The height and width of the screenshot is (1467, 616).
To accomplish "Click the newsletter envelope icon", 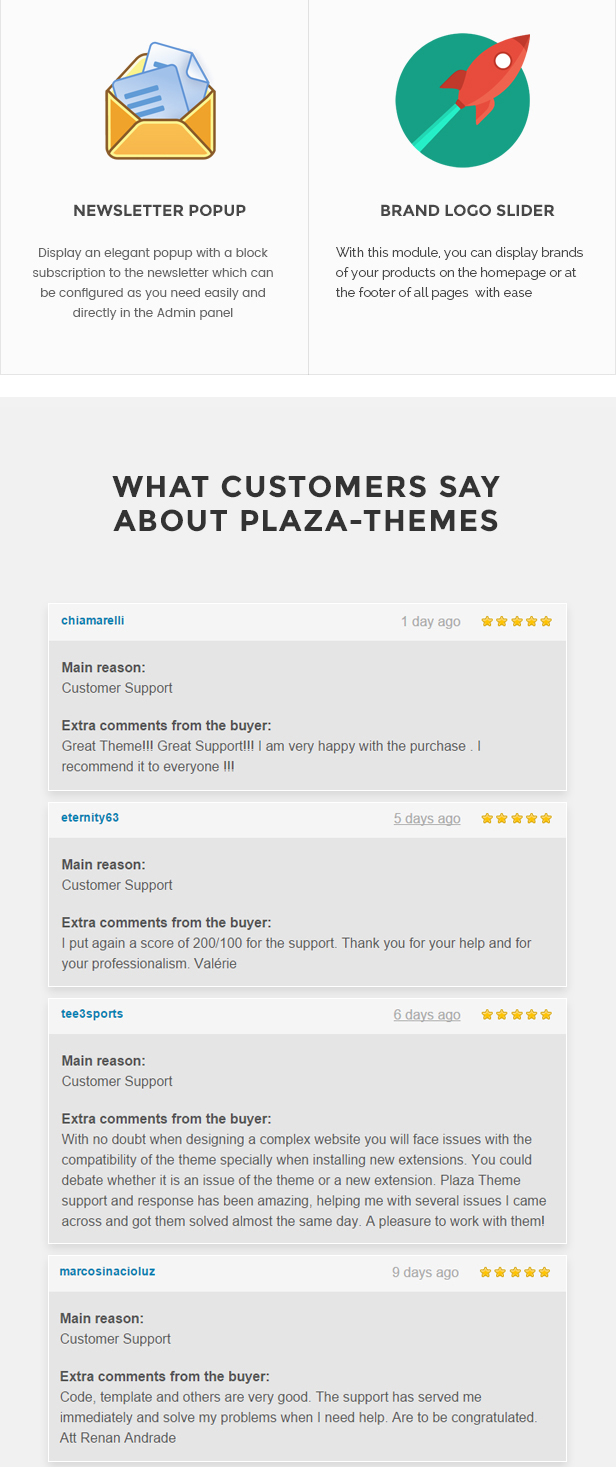I will [160, 100].
